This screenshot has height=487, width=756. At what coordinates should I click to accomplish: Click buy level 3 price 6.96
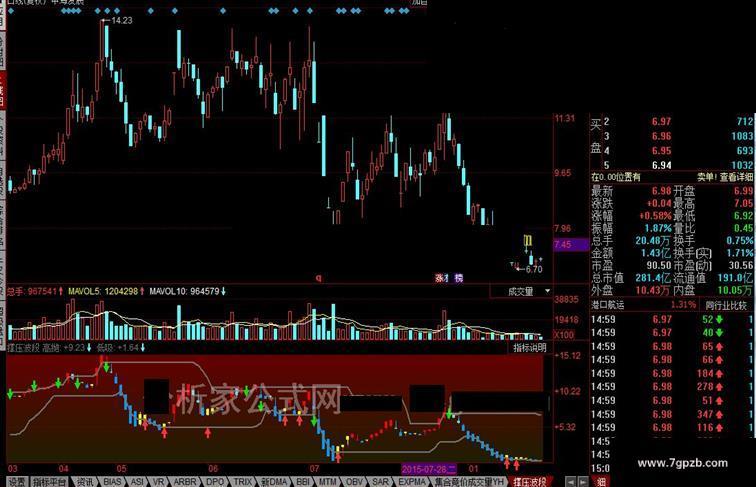click(661, 136)
